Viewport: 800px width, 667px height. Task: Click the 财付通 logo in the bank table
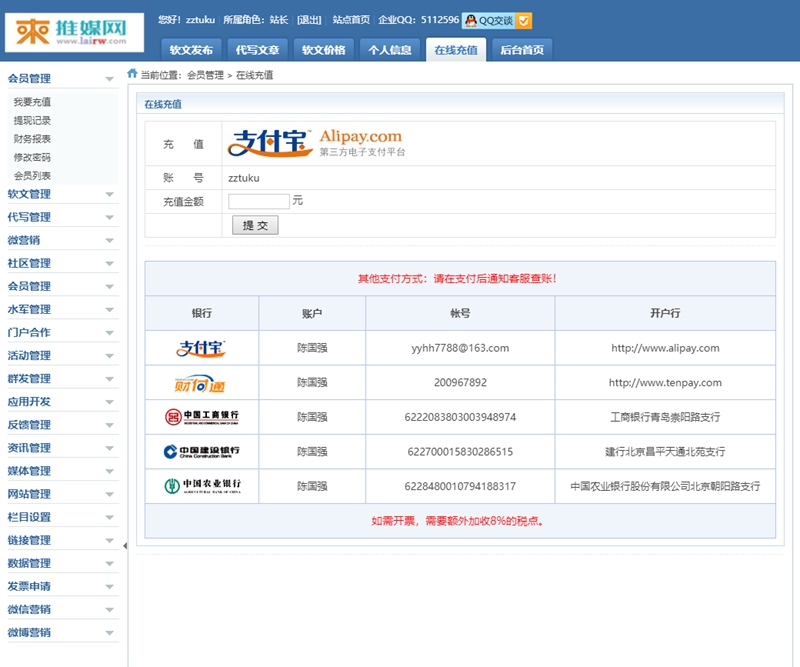pyautogui.click(x=202, y=382)
